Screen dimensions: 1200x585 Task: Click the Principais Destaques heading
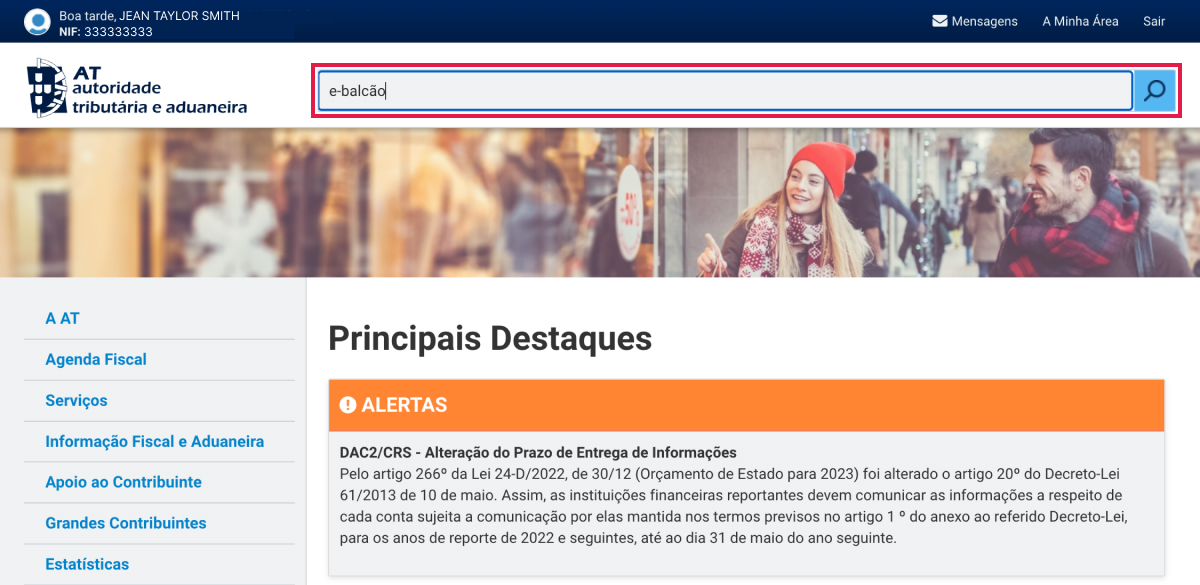click(x=490, y=338)
